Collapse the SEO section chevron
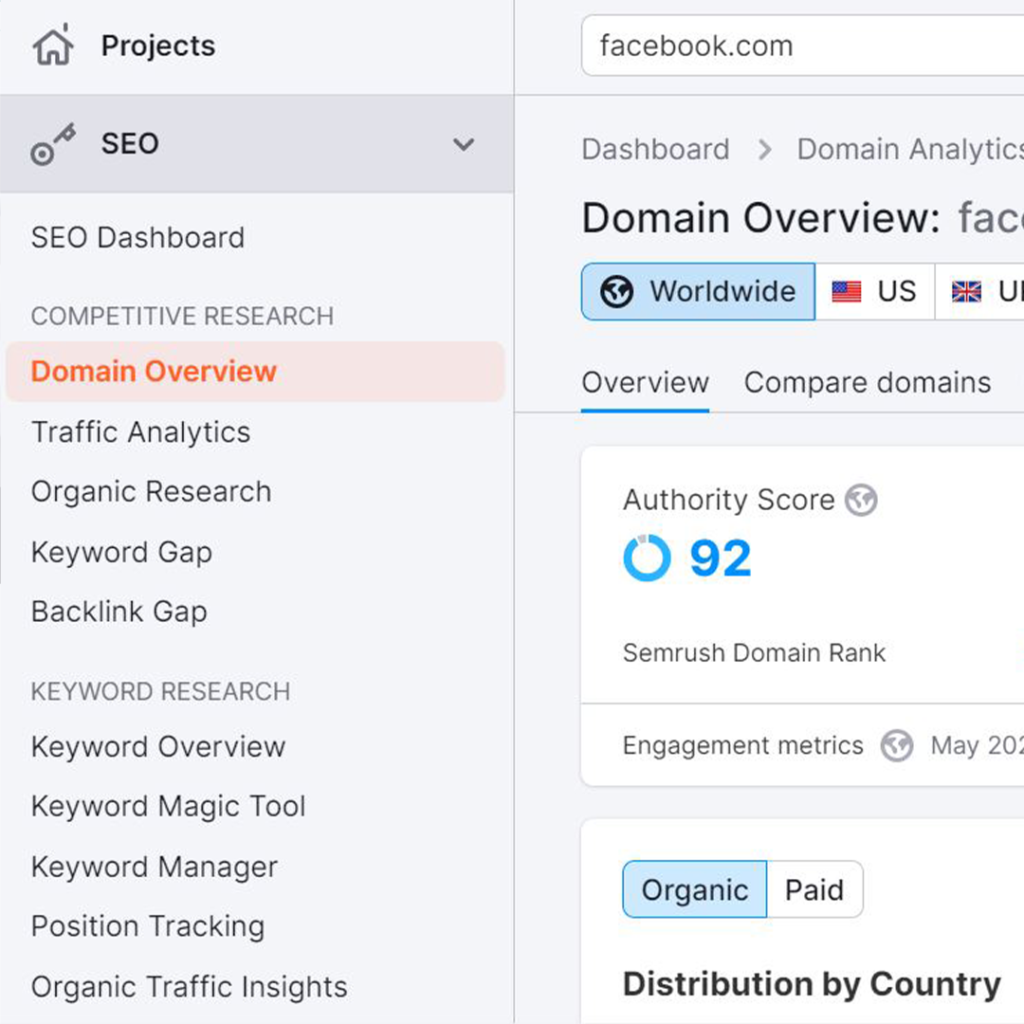 (x=464, y=144)
